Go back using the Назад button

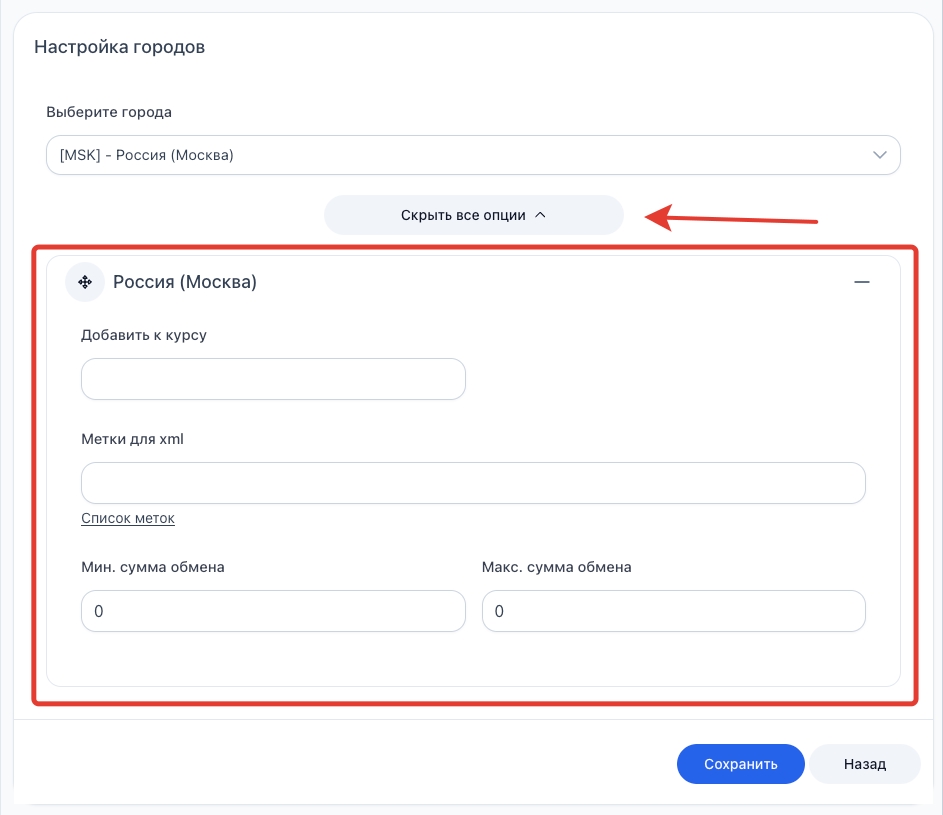(x=864, y=764)
